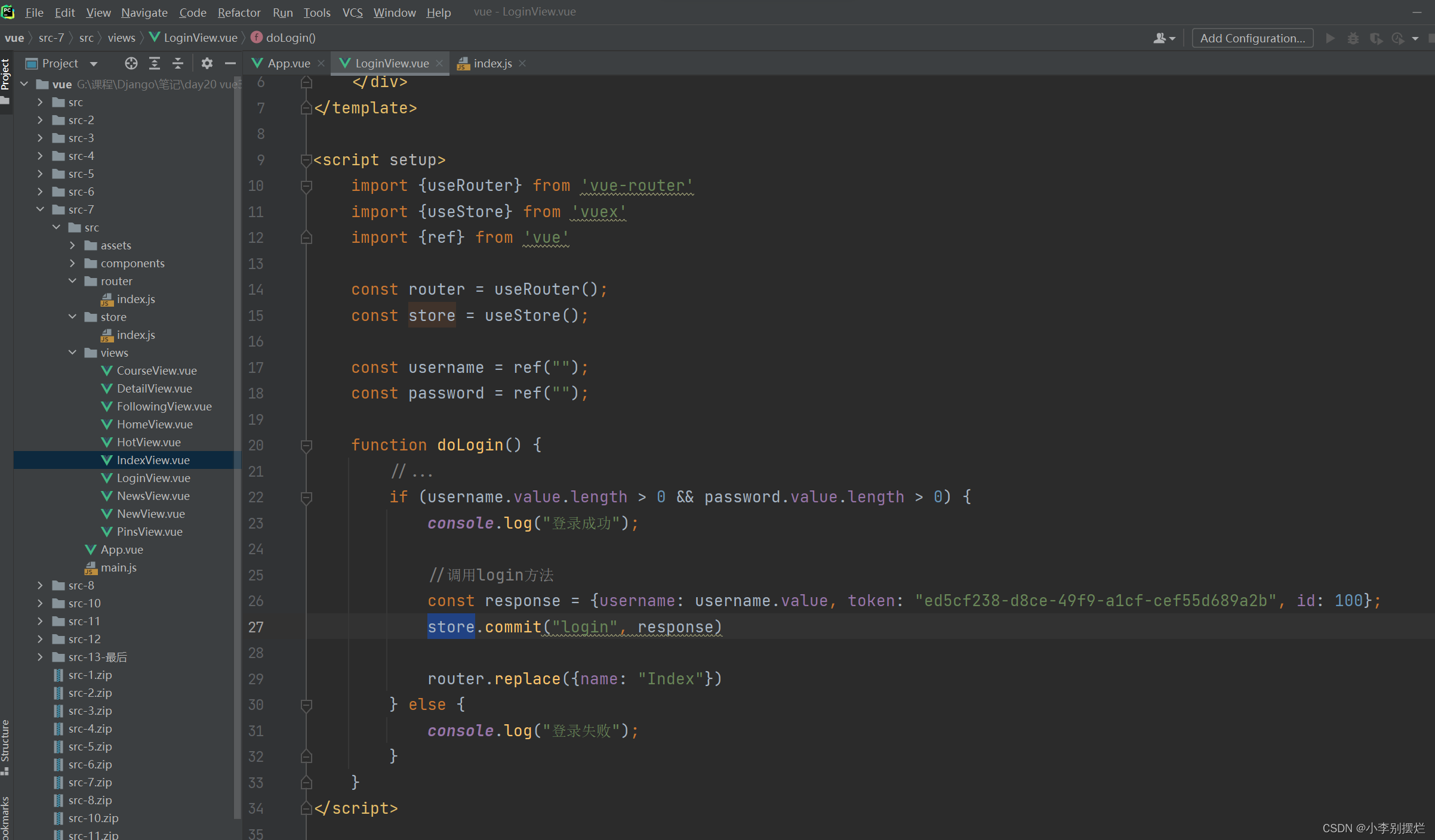Click the Run with Coverage icon
1435x840 pixels.
(x=1376, y=38)
